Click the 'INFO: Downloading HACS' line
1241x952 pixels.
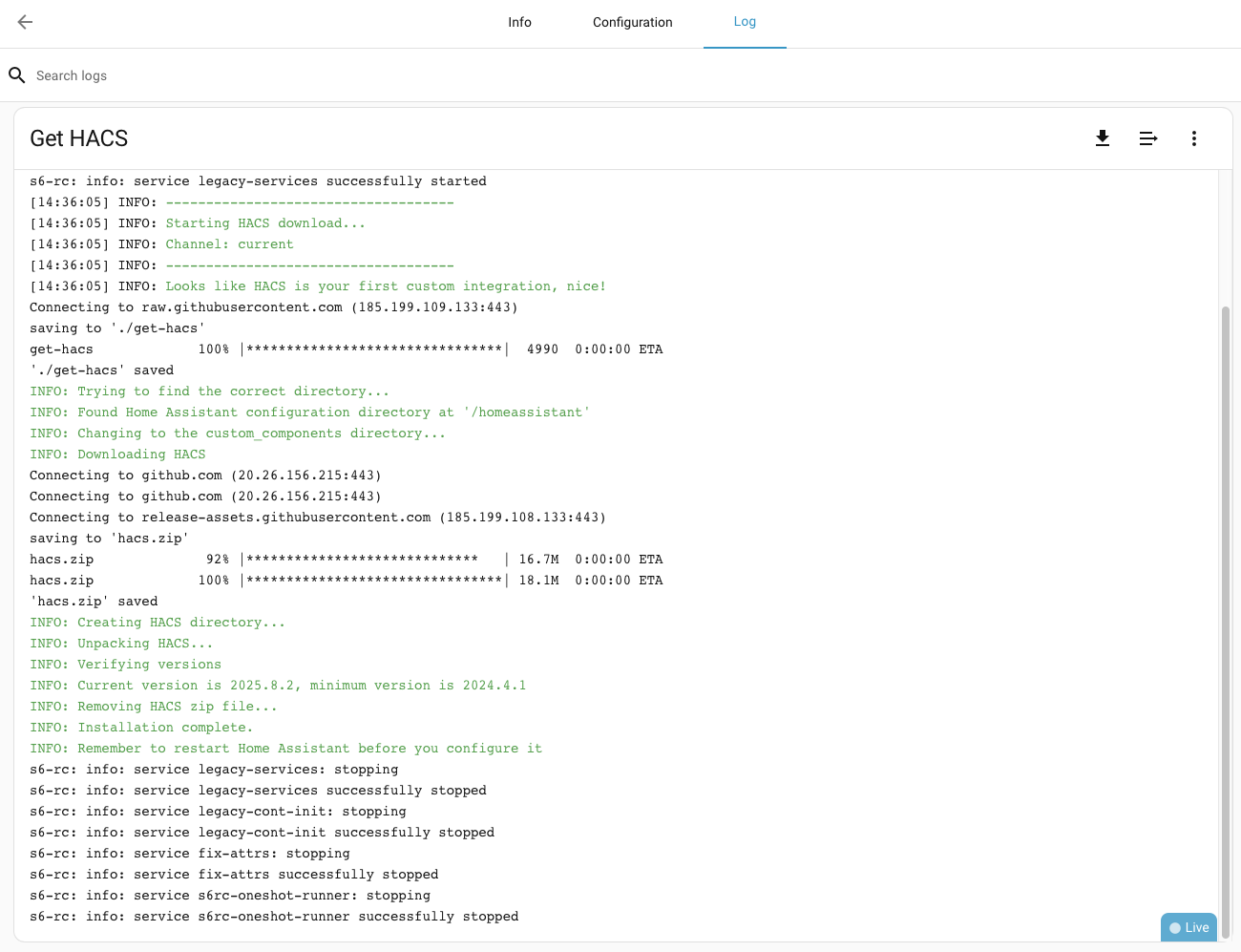pyautogui.click(x=118, y=455)
